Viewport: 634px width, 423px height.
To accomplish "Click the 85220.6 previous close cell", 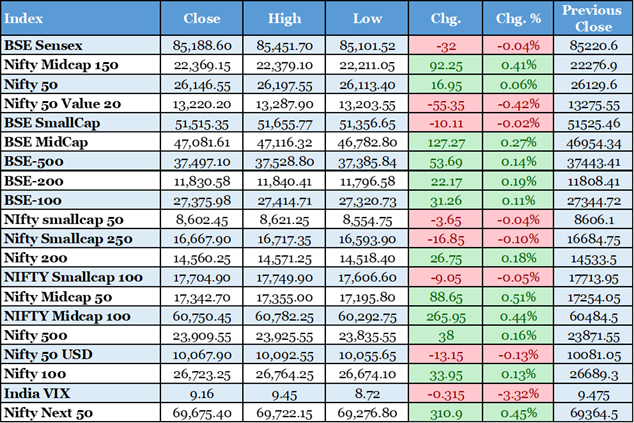I will coord(591,45).
